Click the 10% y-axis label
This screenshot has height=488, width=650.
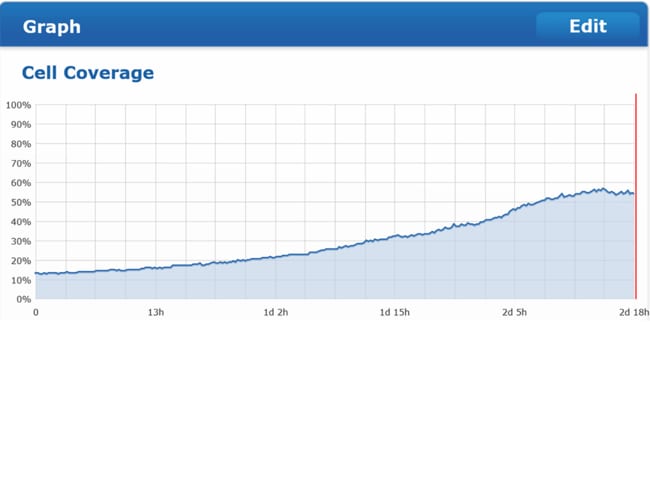point(19,280)
